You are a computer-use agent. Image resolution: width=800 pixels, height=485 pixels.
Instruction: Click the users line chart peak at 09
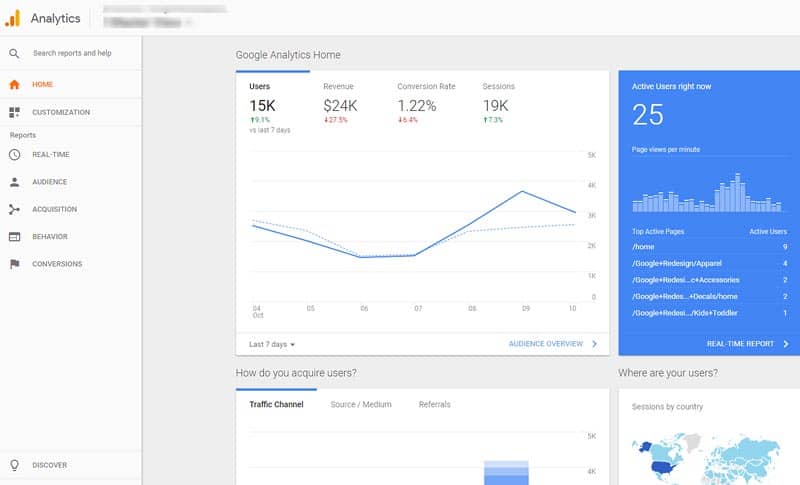point(522,191)
